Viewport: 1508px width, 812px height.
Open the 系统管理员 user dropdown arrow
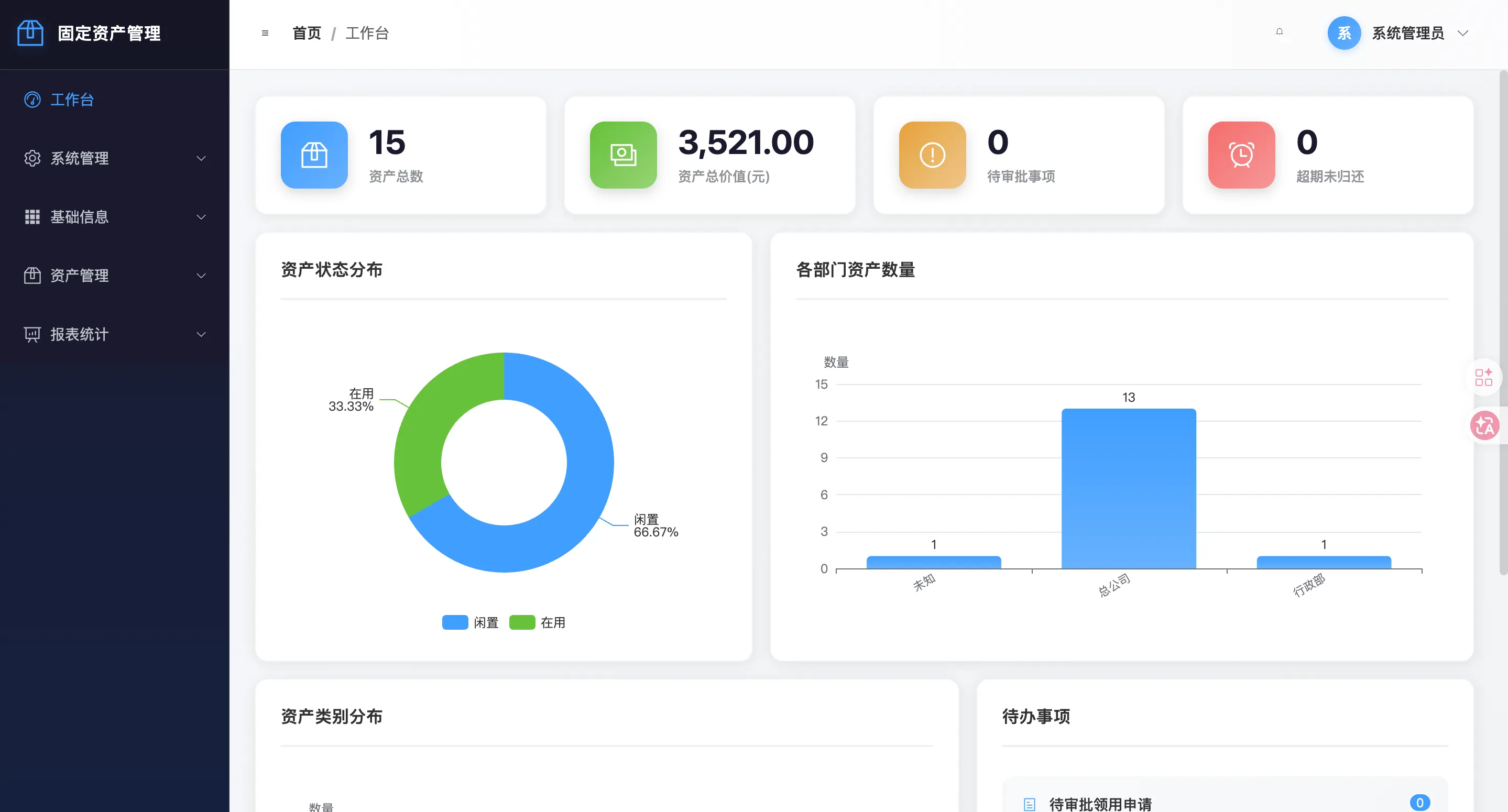click(x=1463, y=34)
